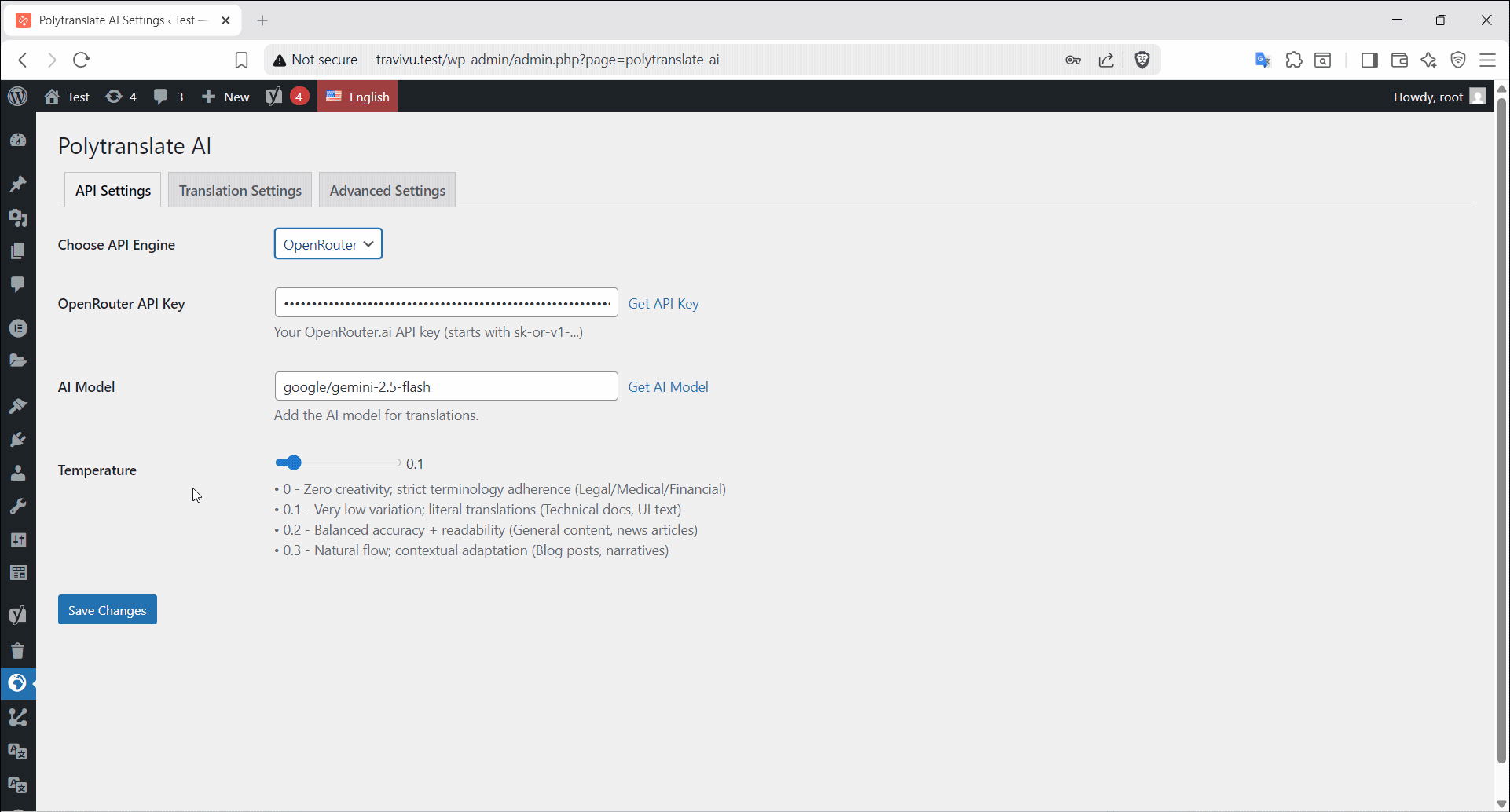Open Templates folder icon in sidebar
The height and width of the screenshot is (812, 1510).
click(18, 360)
